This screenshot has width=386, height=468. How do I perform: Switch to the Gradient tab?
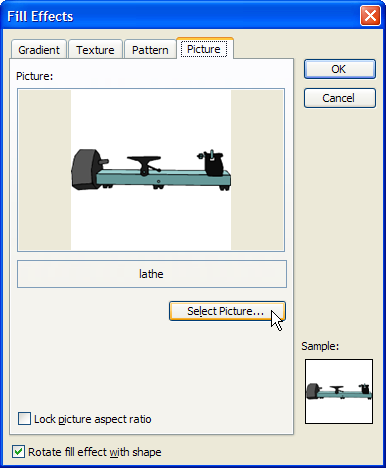tap(39, 50)
